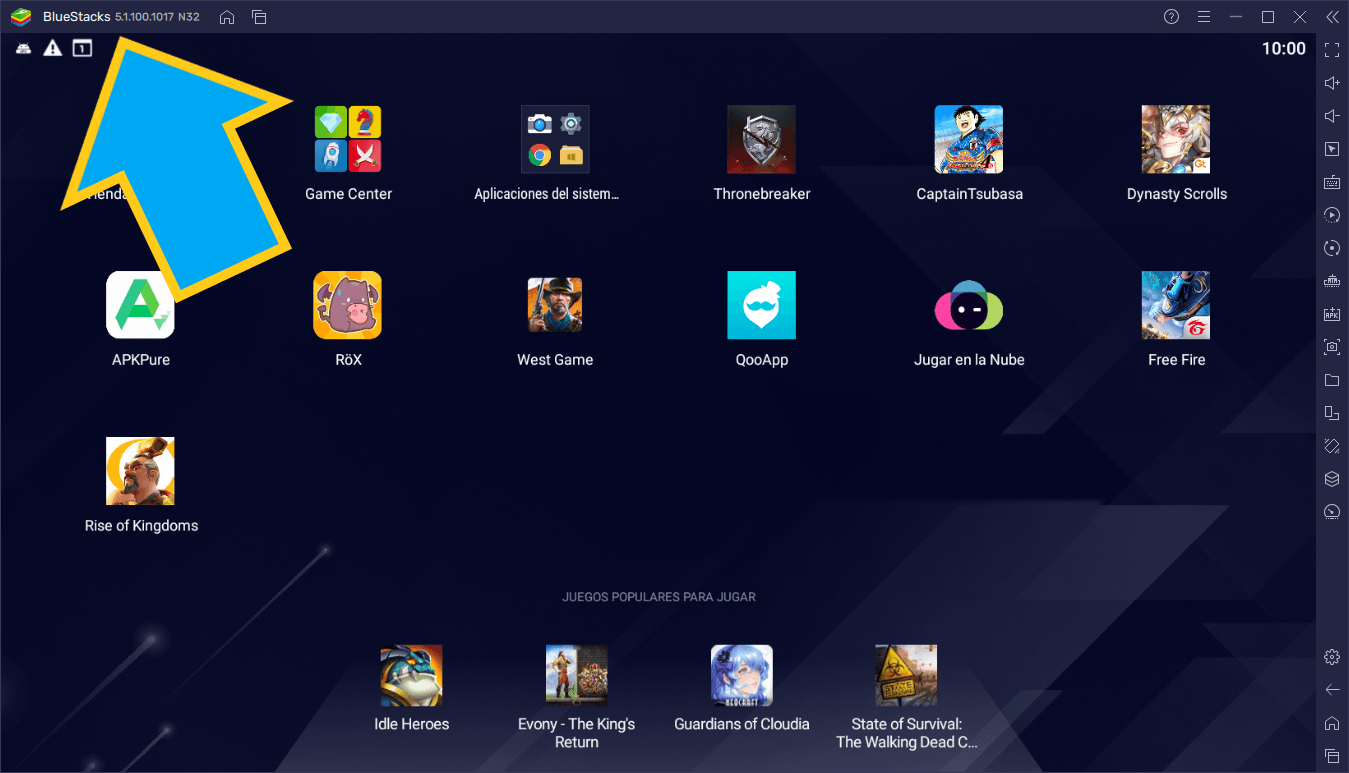Increase volume with the side toolbar speaker icon

[1331, 83]
